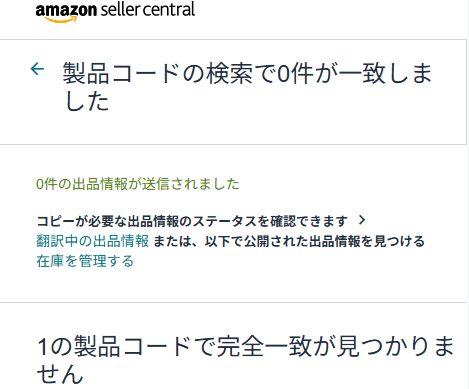The height and width of the screenshot is (389, 469).
Task: Click the bold "amazon" wordmark
Action: point(66,11)
